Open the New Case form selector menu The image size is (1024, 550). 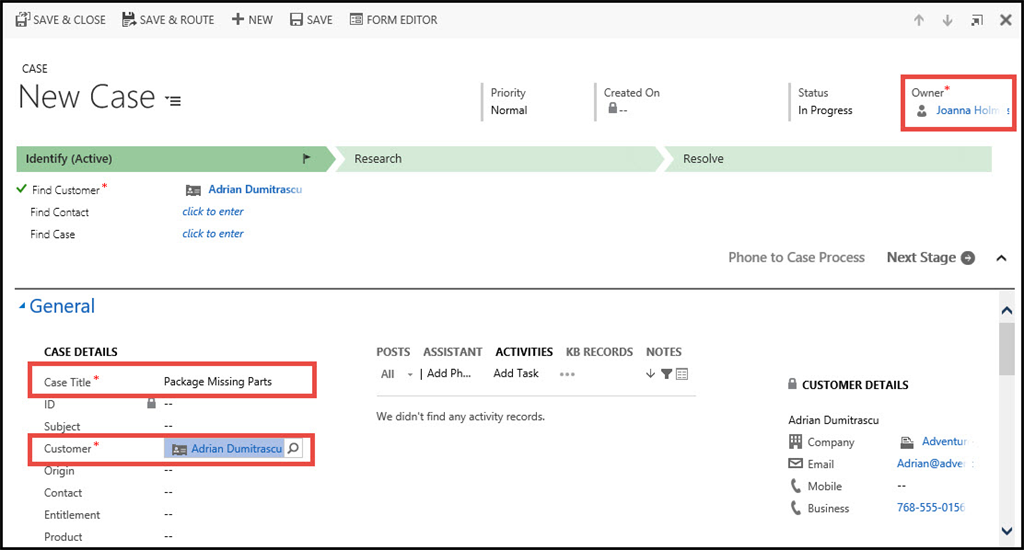(174, 100)
